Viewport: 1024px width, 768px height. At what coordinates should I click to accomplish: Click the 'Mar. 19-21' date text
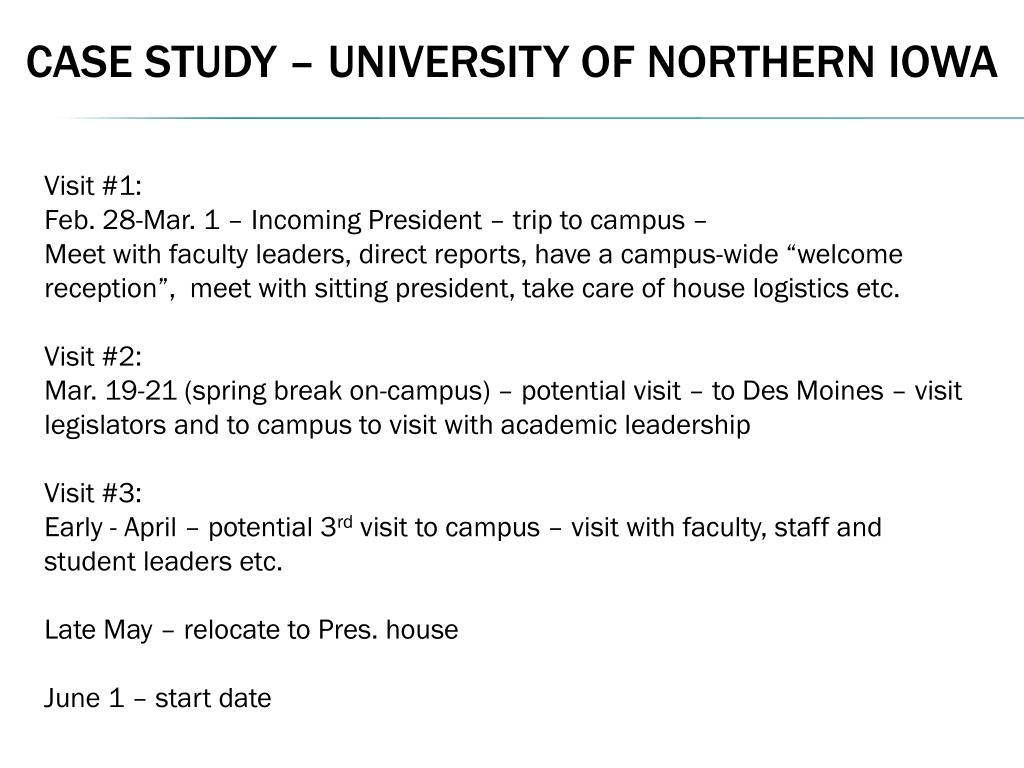(x=110, y=391)
